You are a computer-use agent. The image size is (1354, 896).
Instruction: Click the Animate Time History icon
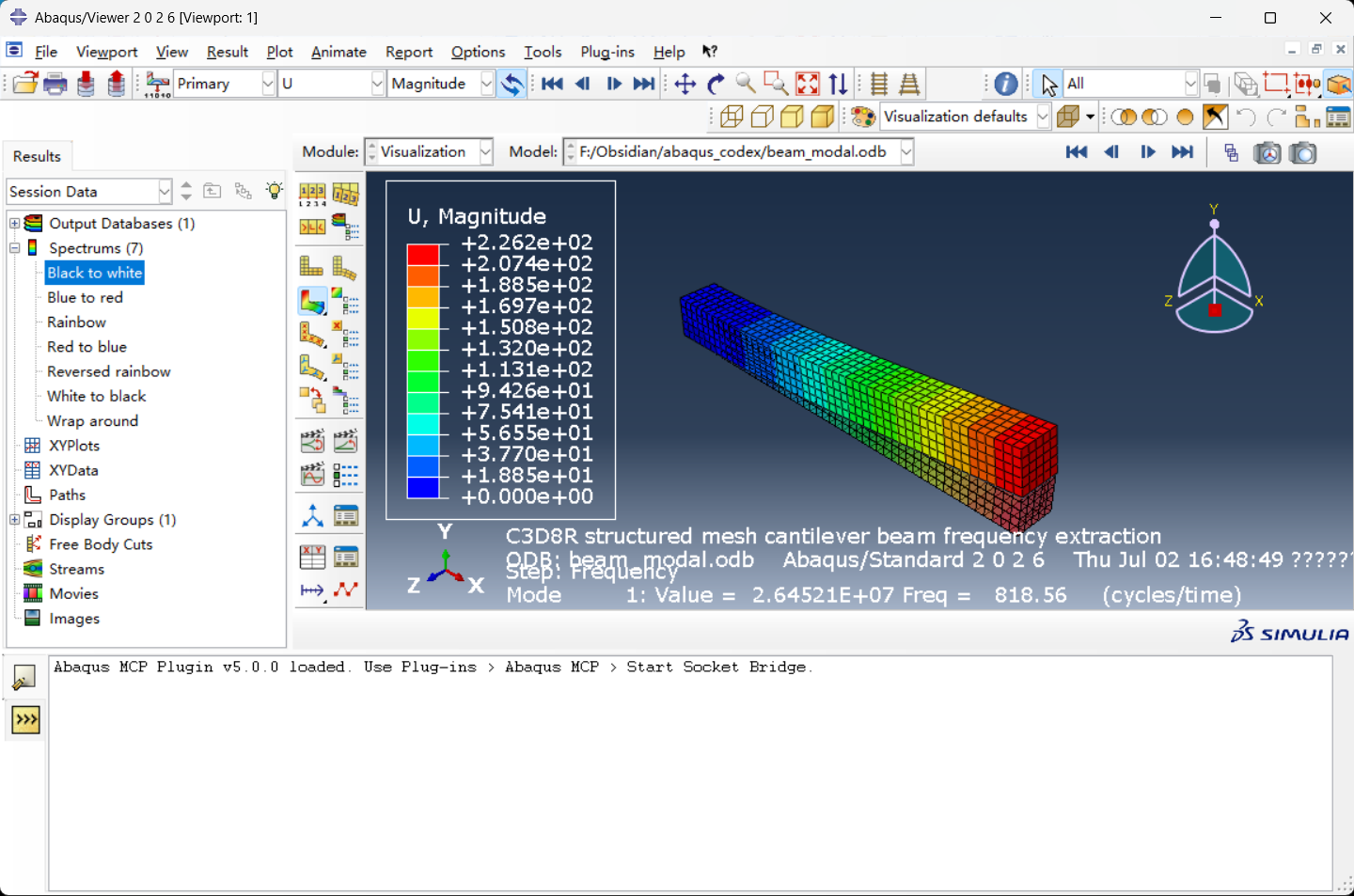coord(345,441)
